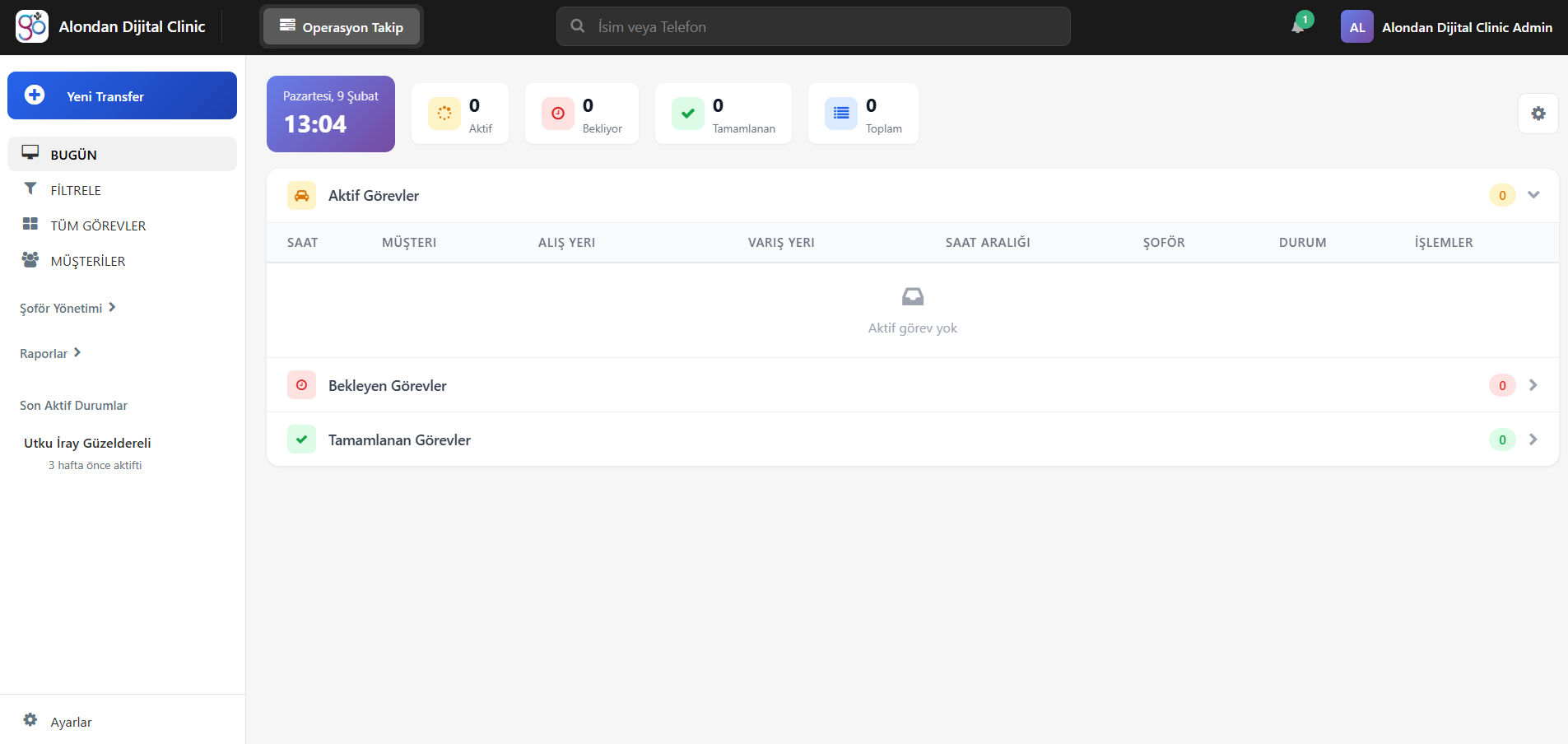
Task: Go to TÜM GÖREVLER in sidebar
Action: click(x=98, y=226)
